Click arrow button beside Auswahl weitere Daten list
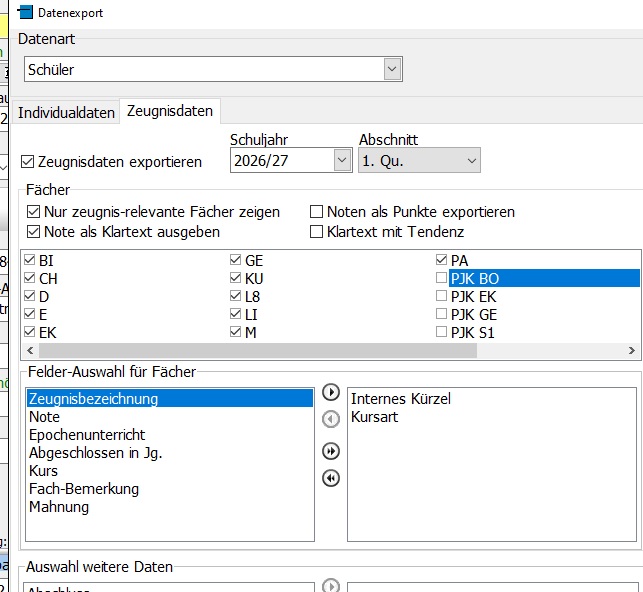The height and width of the screenshot is (592, 643). click(x=331, y=585)
